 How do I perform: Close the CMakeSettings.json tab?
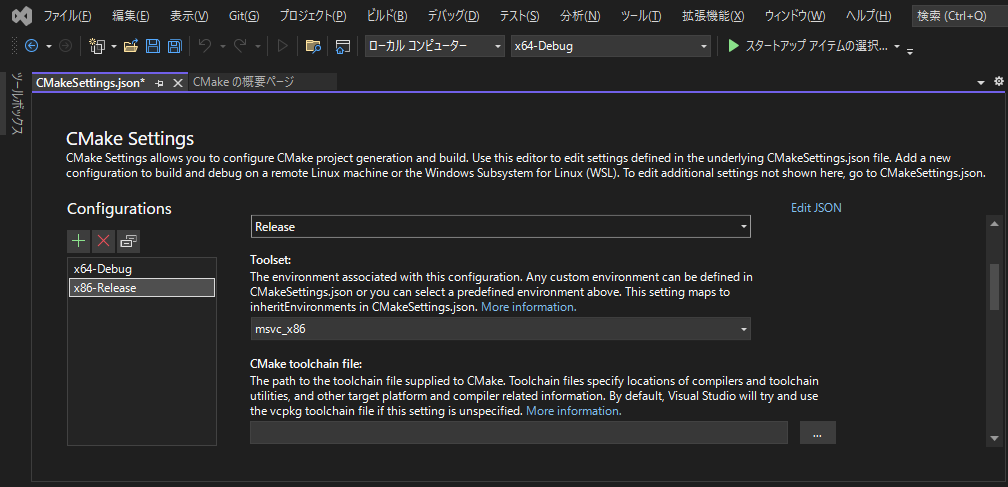click(179, 83)
